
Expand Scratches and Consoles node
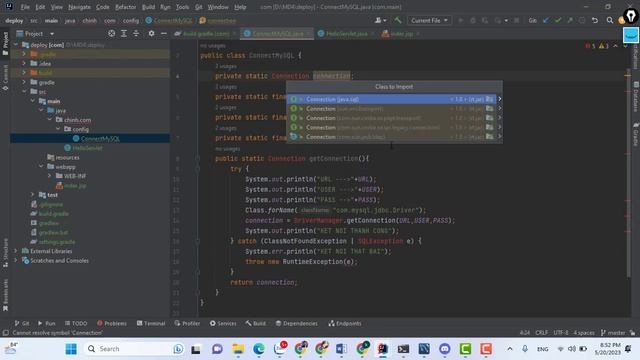pos(16,260)
